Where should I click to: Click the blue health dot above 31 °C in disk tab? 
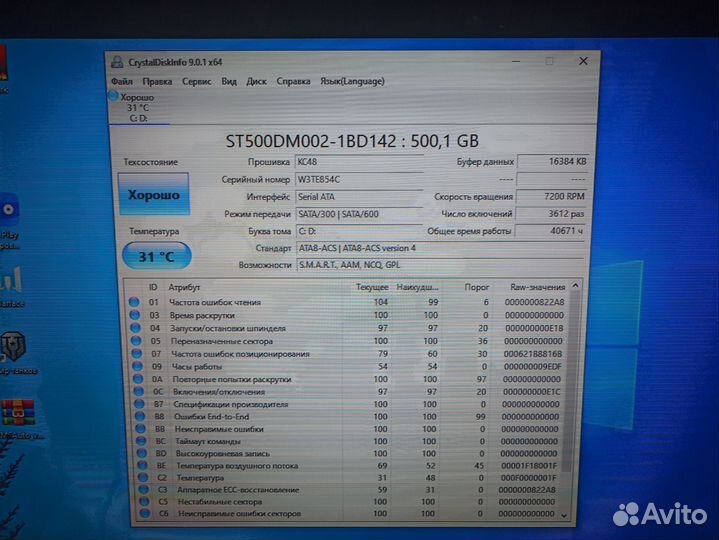(113, 96)
